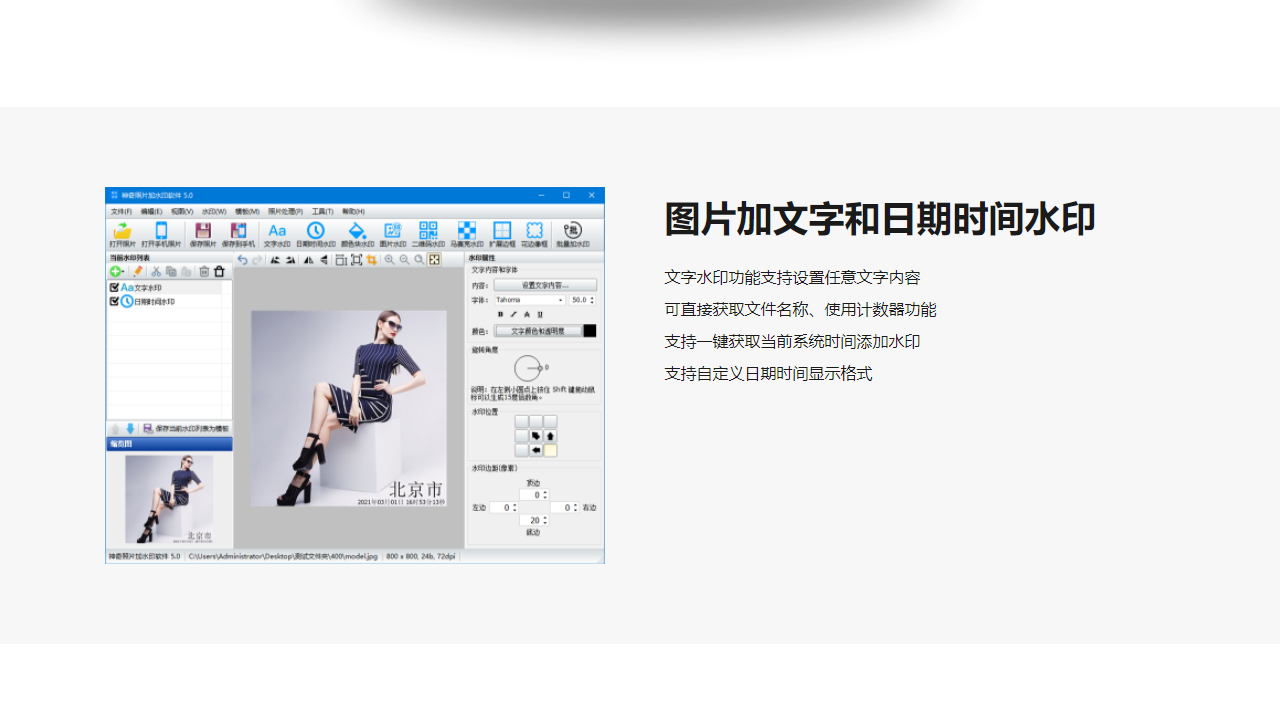Click the orange crop tool icon
This screenshot has width=1280, height=720.
pyautogui.click(x=371, y=260)
